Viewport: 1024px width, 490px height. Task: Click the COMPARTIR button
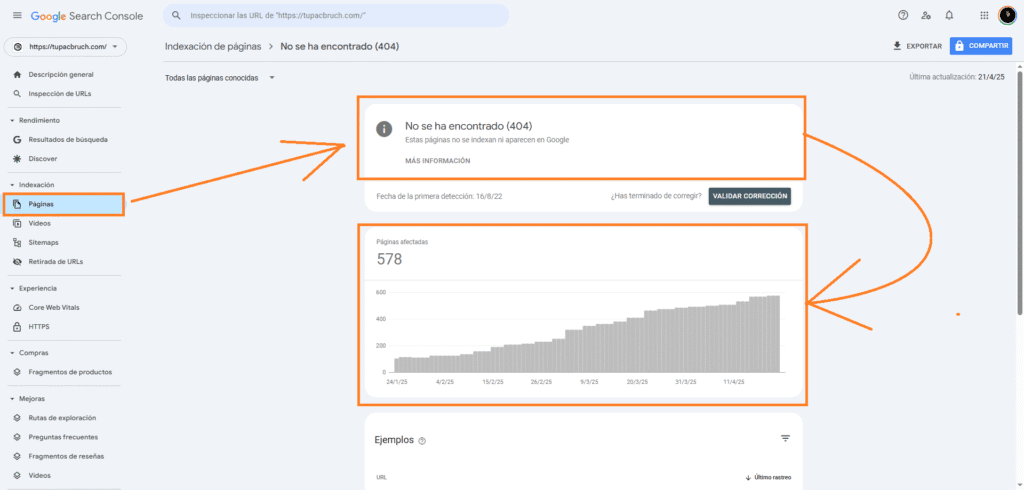point(981,46)
